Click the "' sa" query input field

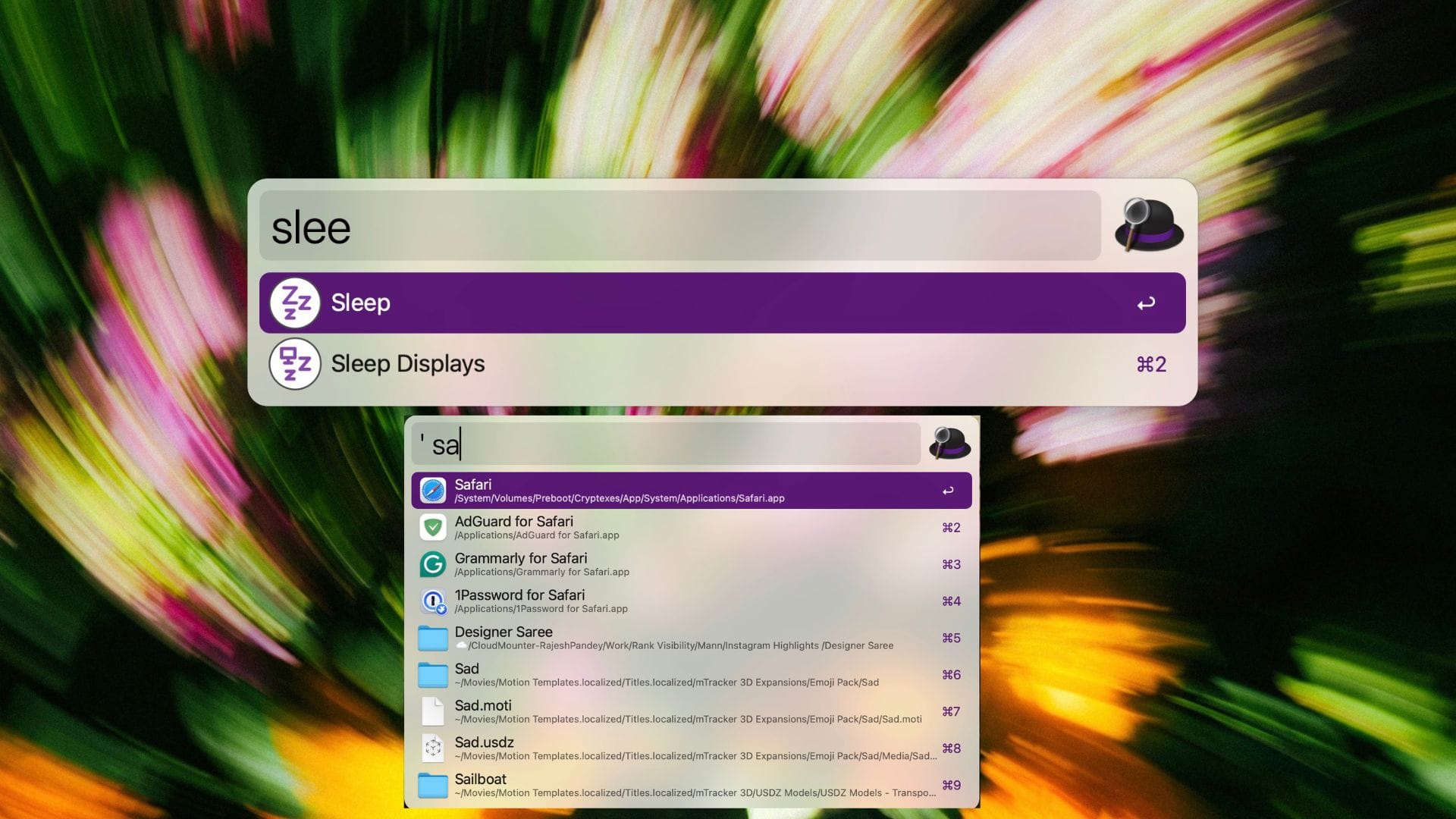[666, 444]
